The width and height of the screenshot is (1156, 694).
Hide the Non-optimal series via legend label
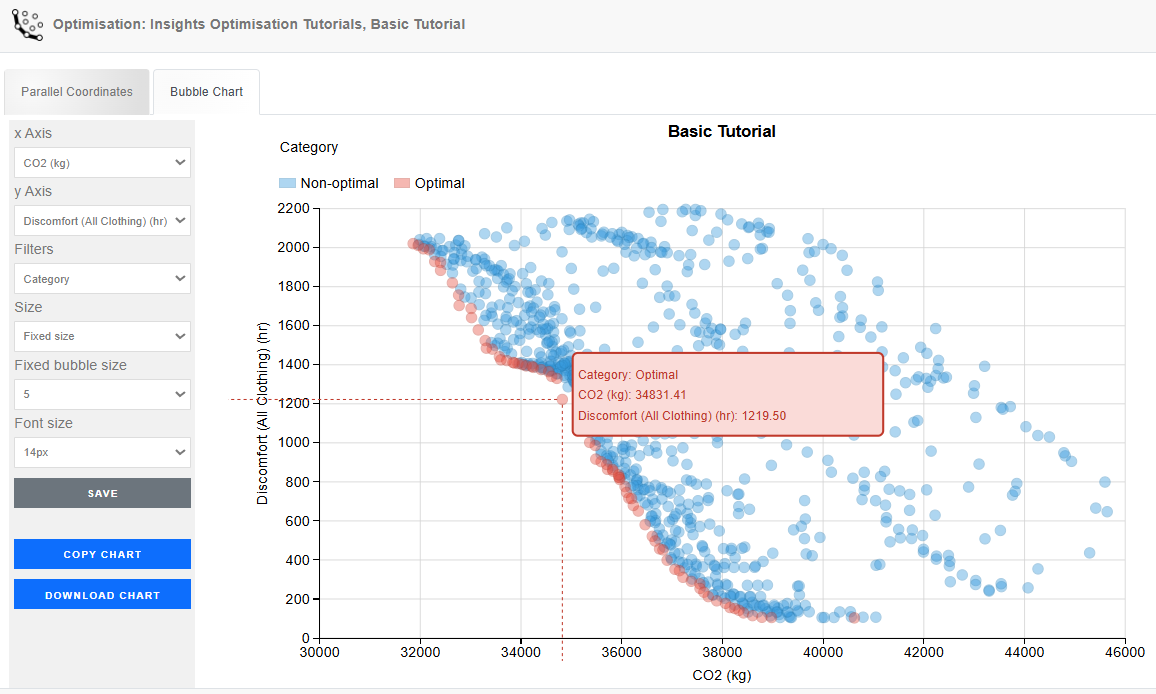[339, 183]
